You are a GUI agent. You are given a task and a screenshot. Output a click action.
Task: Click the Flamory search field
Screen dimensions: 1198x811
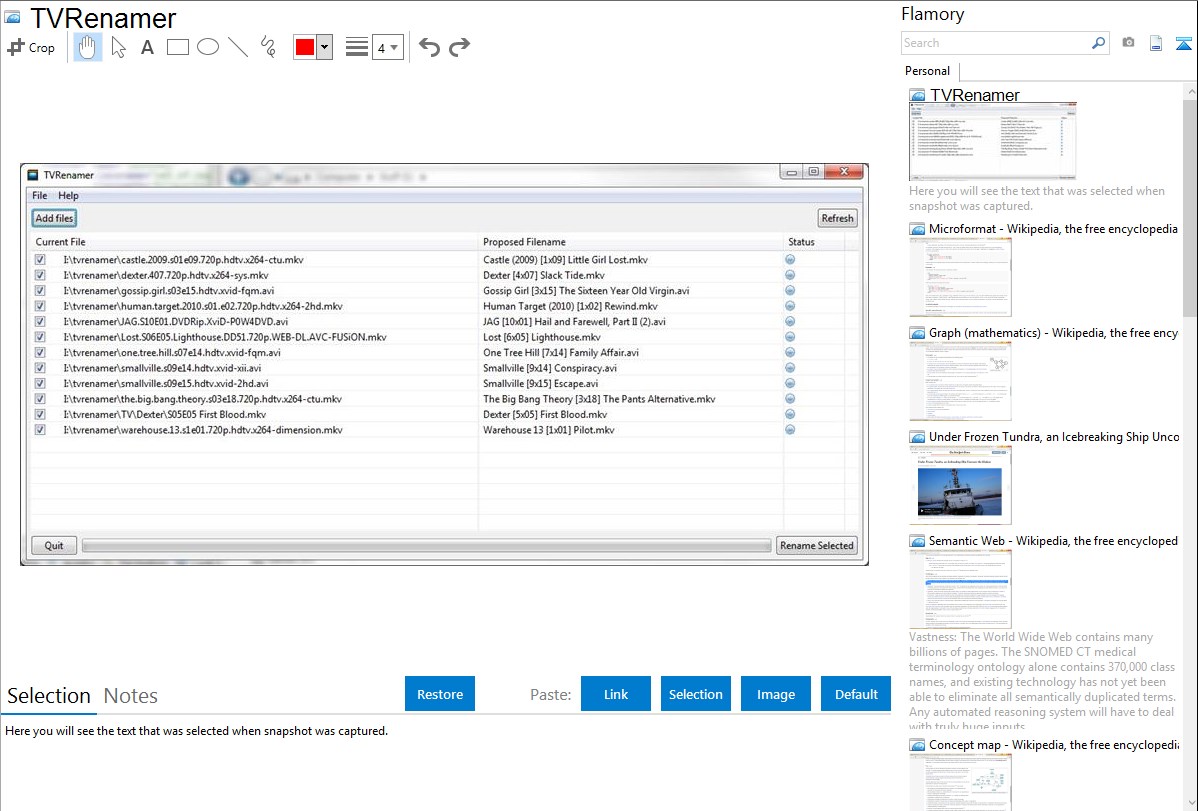click(x=996, y=43)
